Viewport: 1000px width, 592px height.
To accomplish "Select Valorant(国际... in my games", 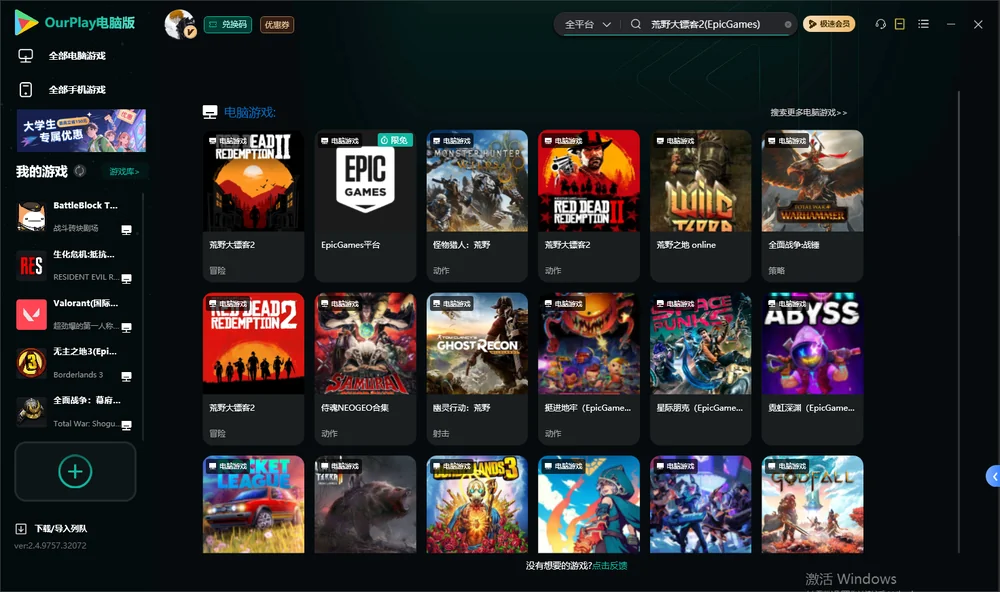I will (75, 314).
